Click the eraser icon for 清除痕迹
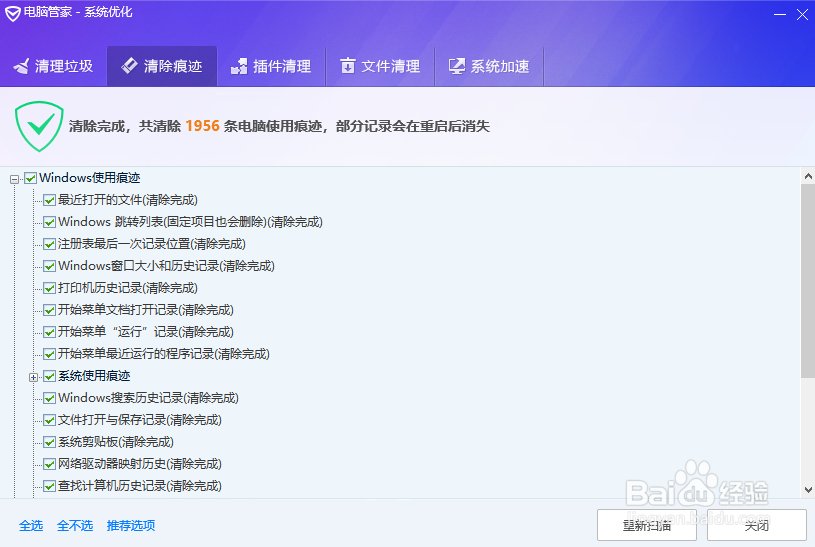This screenshot has width=815, height=547. (129, 66)
